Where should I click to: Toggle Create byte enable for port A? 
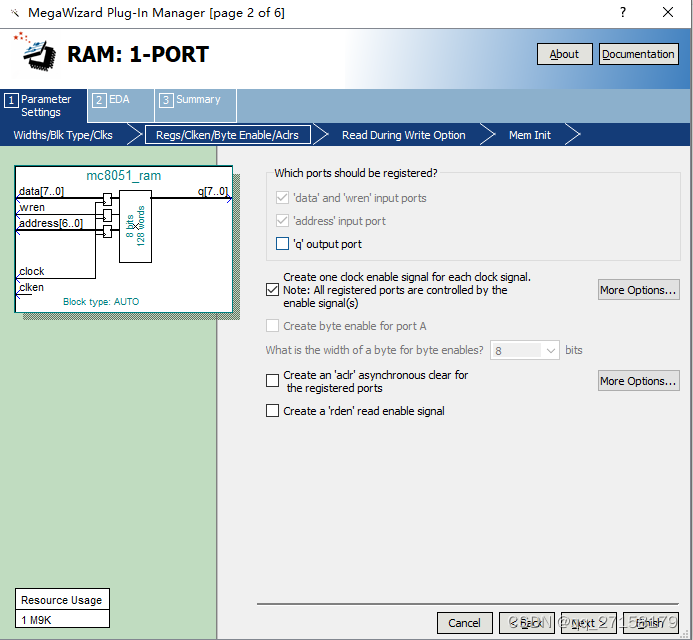click(x=272, y=326)
